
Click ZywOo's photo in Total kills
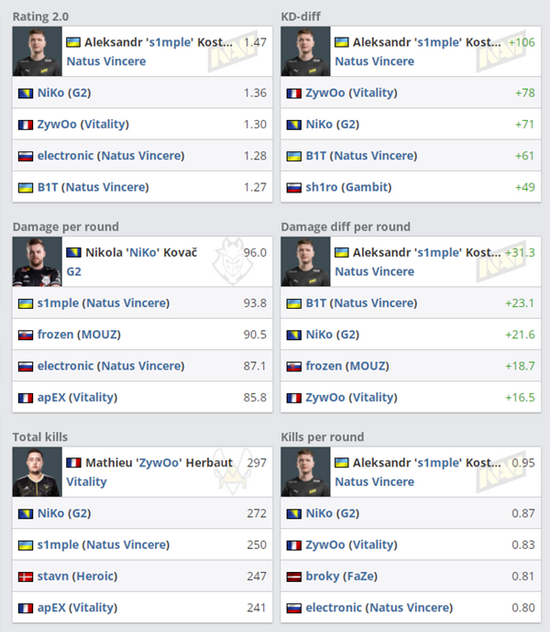coord(37,472)
